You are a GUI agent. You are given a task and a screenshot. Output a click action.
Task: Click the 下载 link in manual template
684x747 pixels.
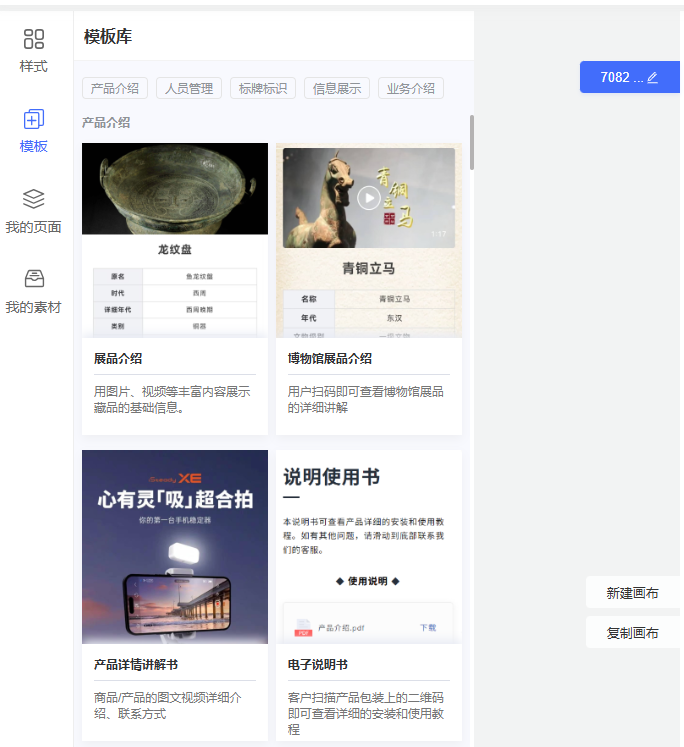[428, 628]
